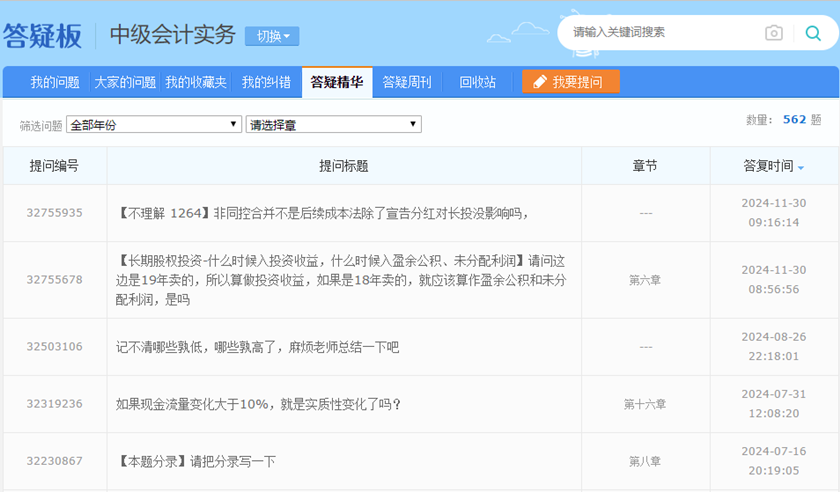Open the 回收站 tab
Screen dimensions: 840x492
(477, 82)
